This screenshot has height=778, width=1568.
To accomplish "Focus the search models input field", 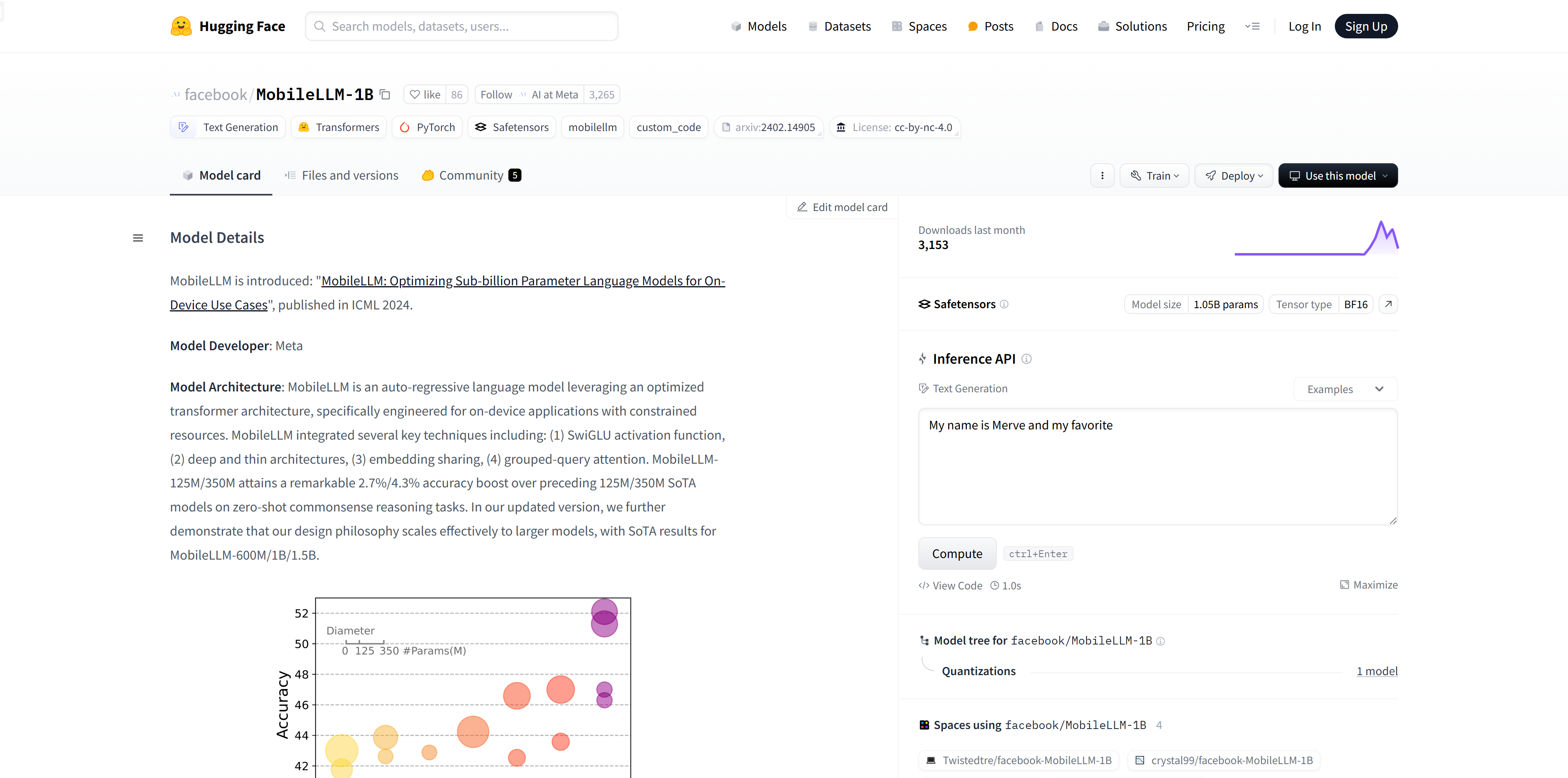I will click(x=461, y=26).
